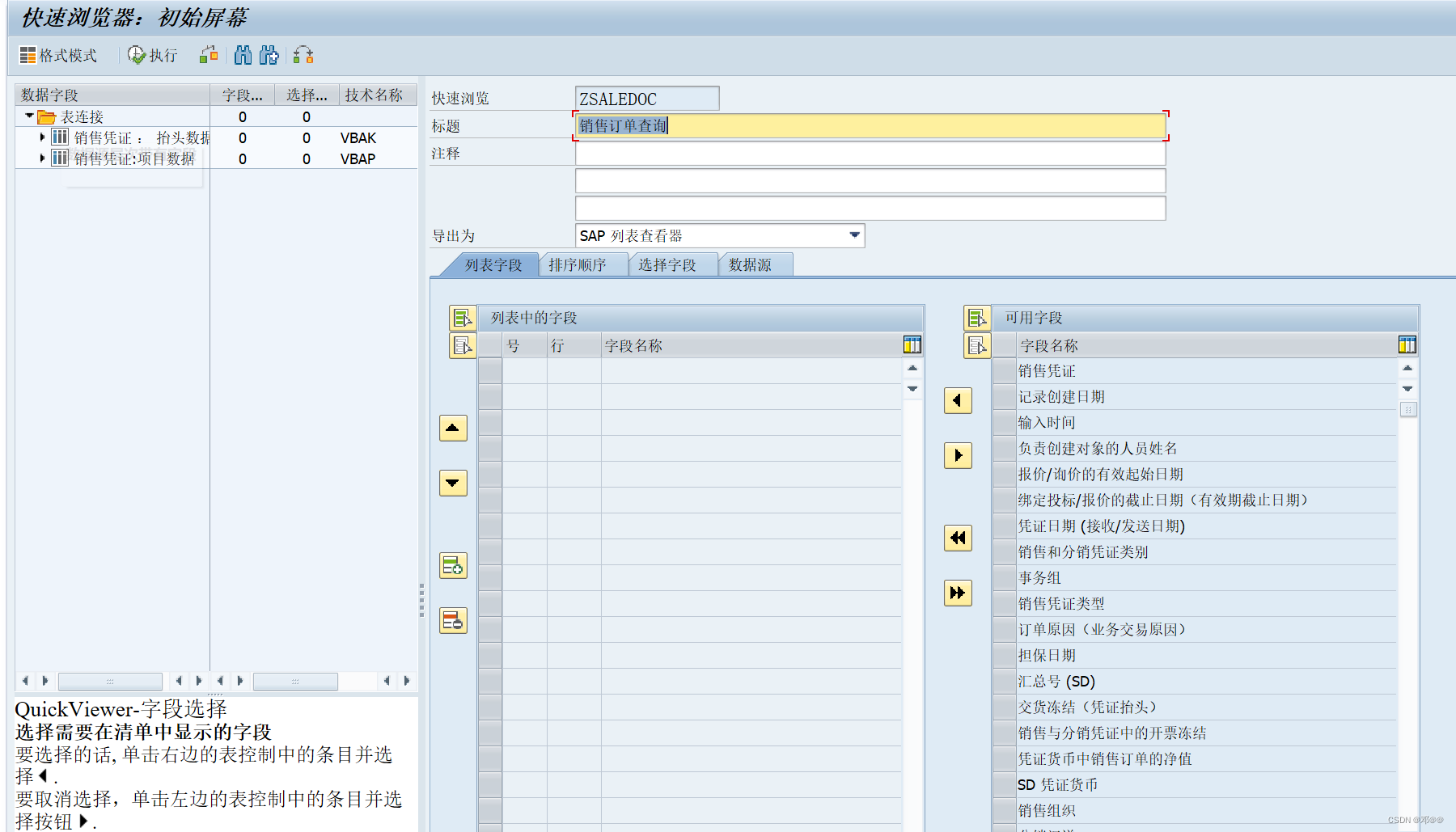Click deselect-all icon below 可用字段 select-all
This screenshot has width=1456, height=832.
pos(977,345)
